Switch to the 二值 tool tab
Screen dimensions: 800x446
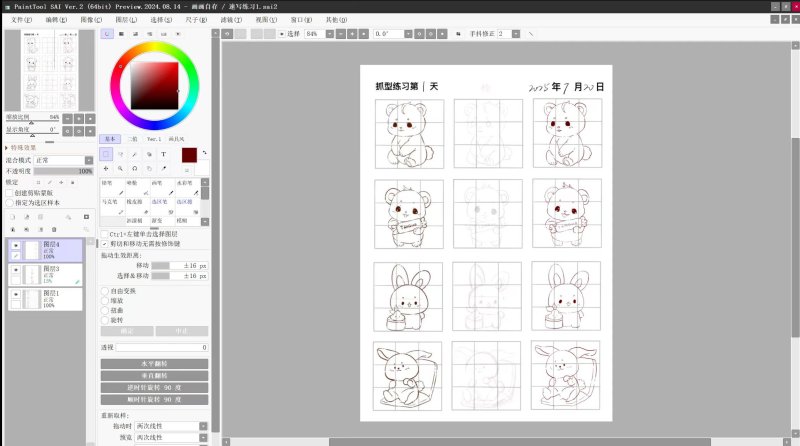[132, 139]
